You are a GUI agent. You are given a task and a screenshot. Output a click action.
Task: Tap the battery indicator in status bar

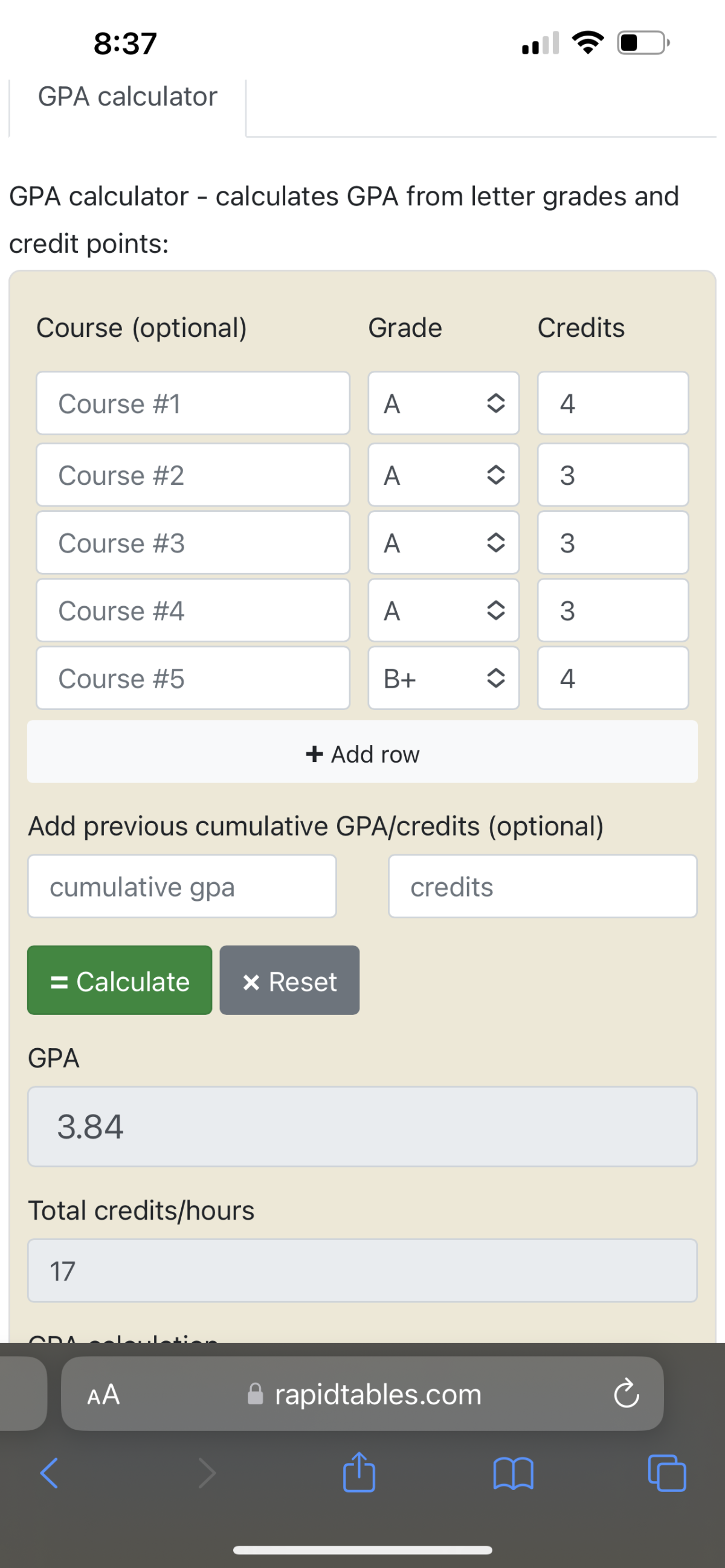coord(644,43)
